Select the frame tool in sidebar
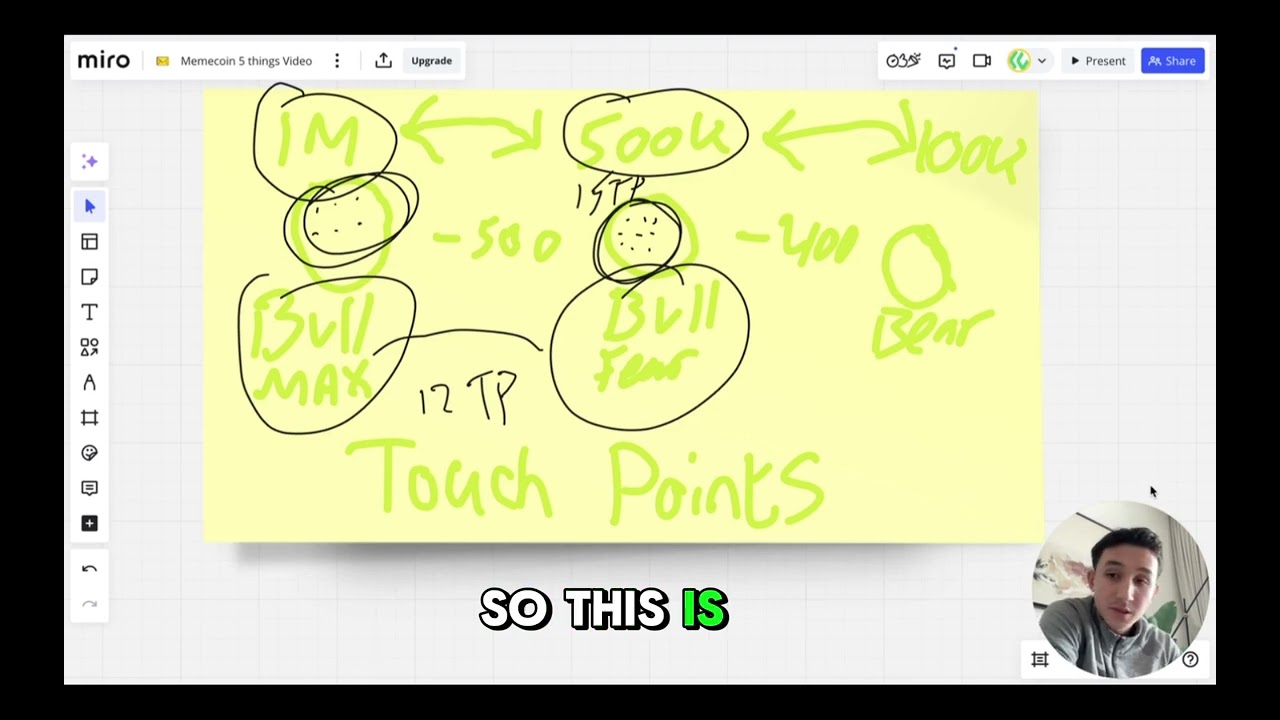Screen dimensions: 1280x720 pos(89,418)
